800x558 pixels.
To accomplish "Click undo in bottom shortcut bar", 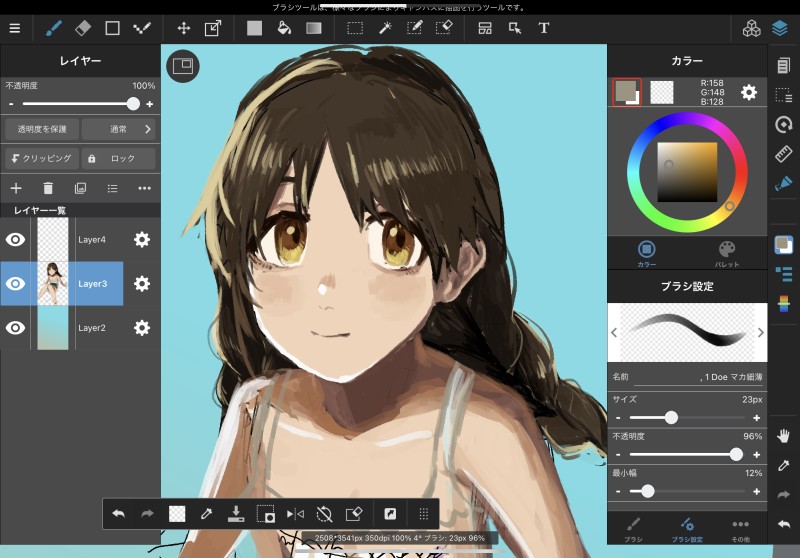I will 118,514.
